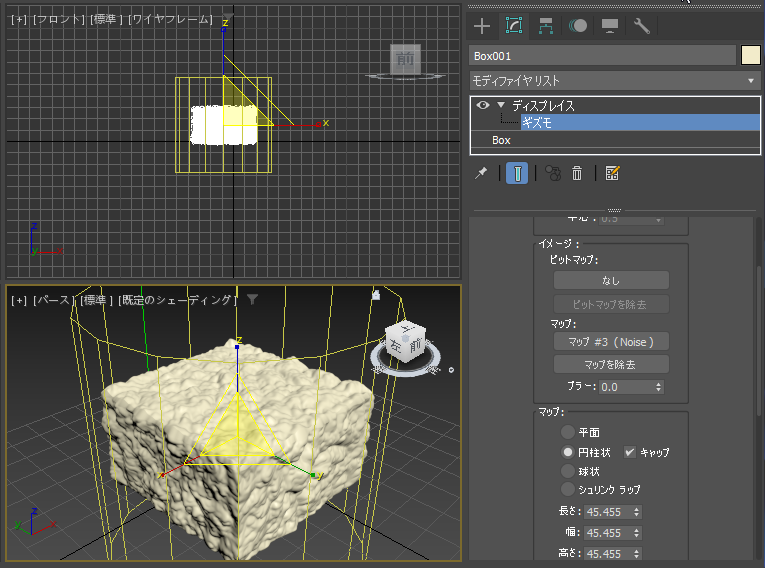Open the [既定のシェーディング] menu
Screen dimensions: 765x568
[x=177, y=300]
